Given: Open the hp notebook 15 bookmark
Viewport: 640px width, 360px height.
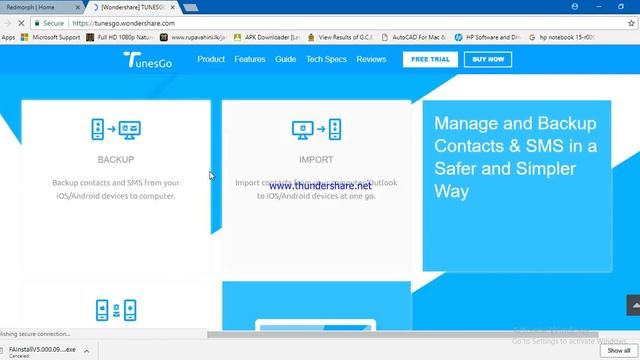Looking at the screenshot, I should pos(562,37).
